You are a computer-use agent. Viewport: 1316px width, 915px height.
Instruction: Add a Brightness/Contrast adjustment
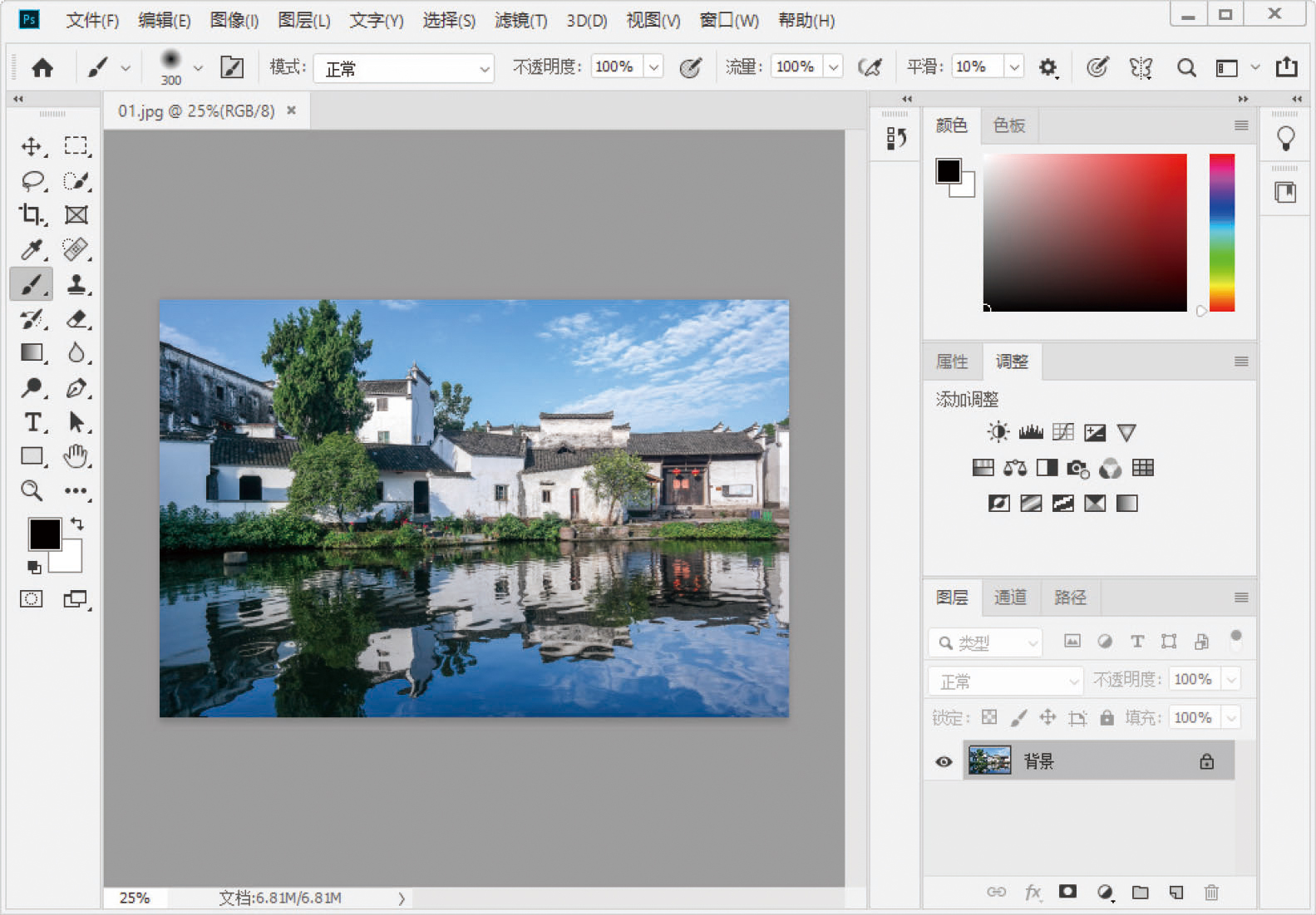998,432
